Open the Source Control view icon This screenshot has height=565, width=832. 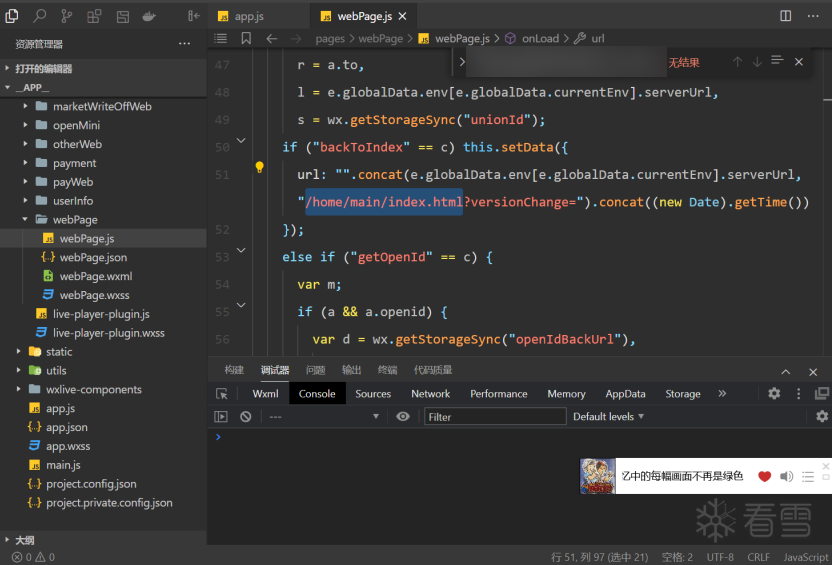[66, 16]
